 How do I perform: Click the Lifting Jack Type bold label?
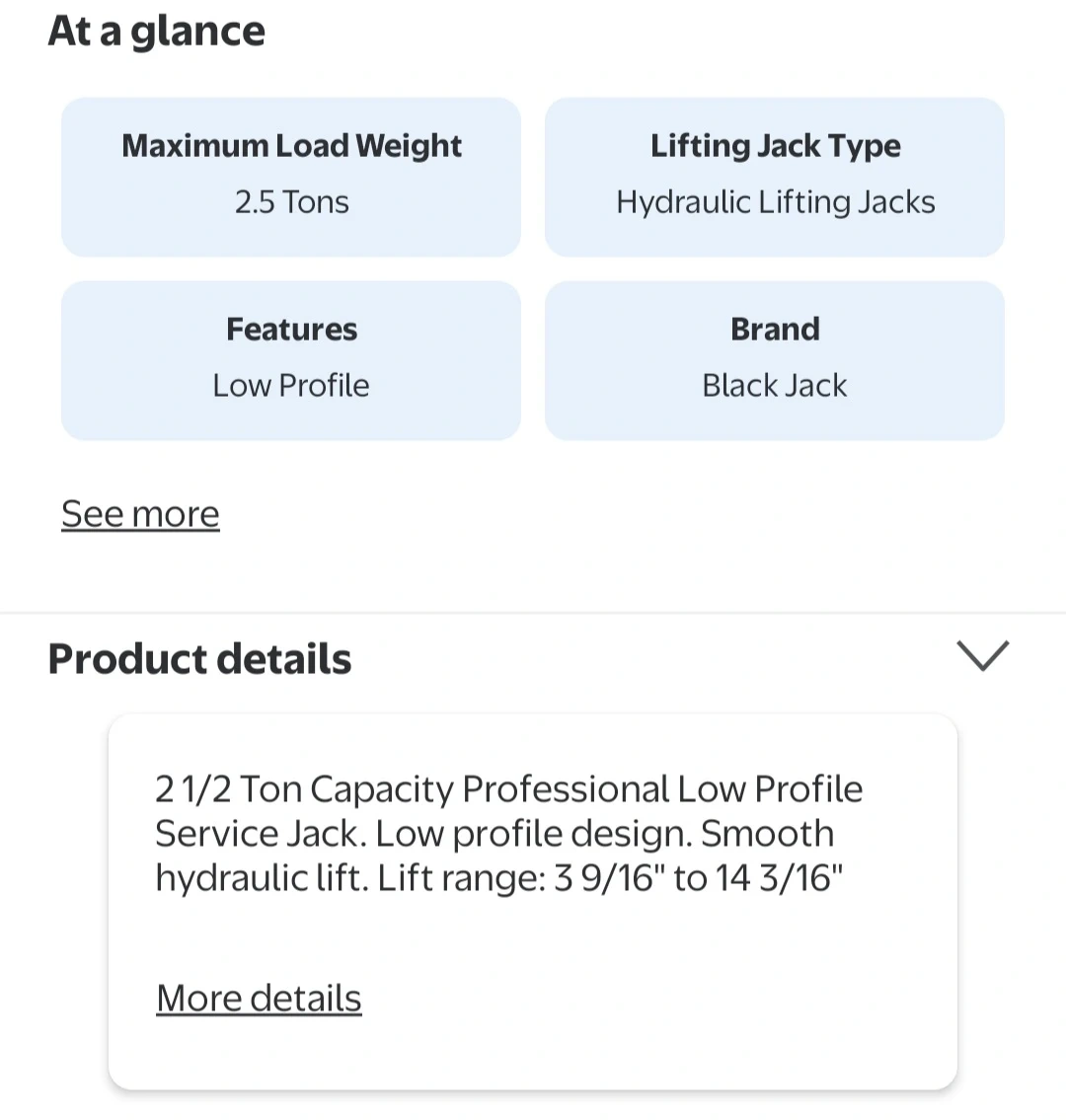click(x=775, y=146)
